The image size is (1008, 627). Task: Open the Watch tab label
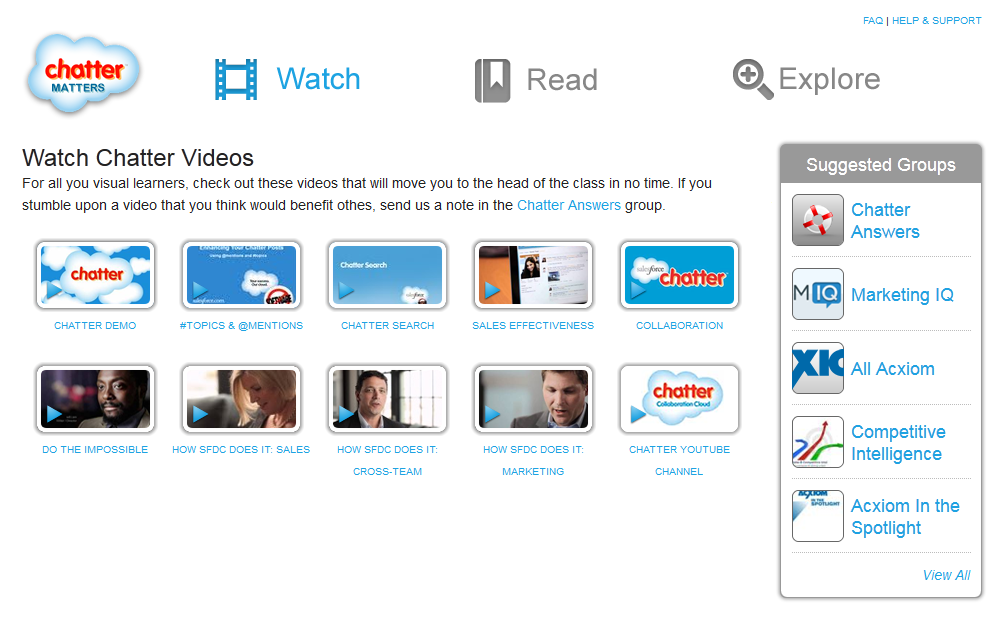tap(318, 79)
